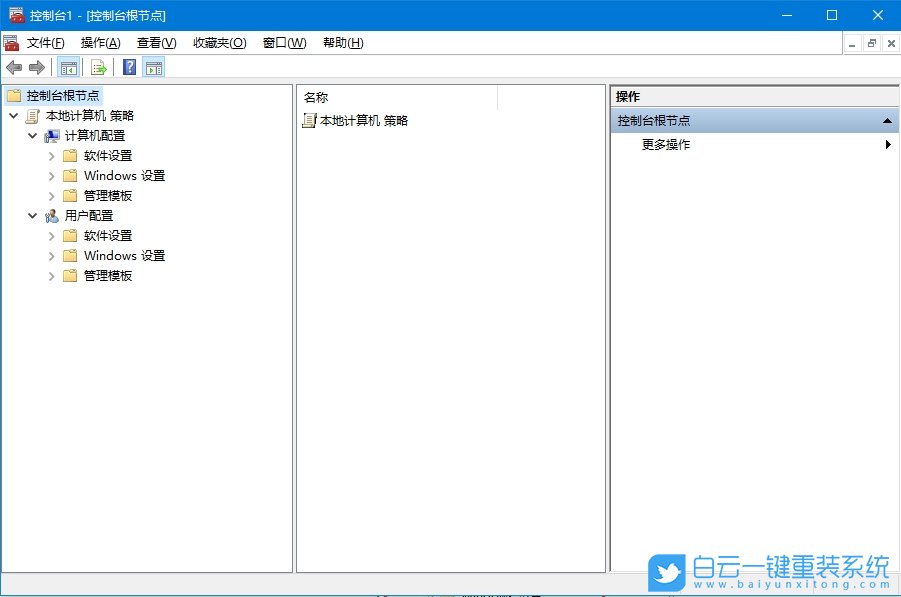Click the 软件设置 folder icon under 计算机配置
901x597 pixels.
70,155
